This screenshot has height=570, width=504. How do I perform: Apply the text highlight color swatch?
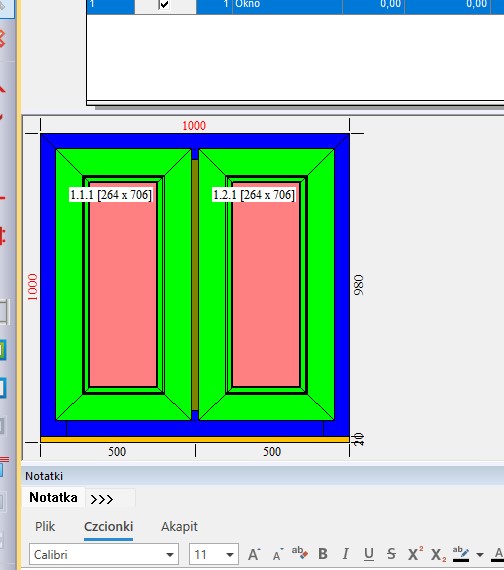pos(461,554)
